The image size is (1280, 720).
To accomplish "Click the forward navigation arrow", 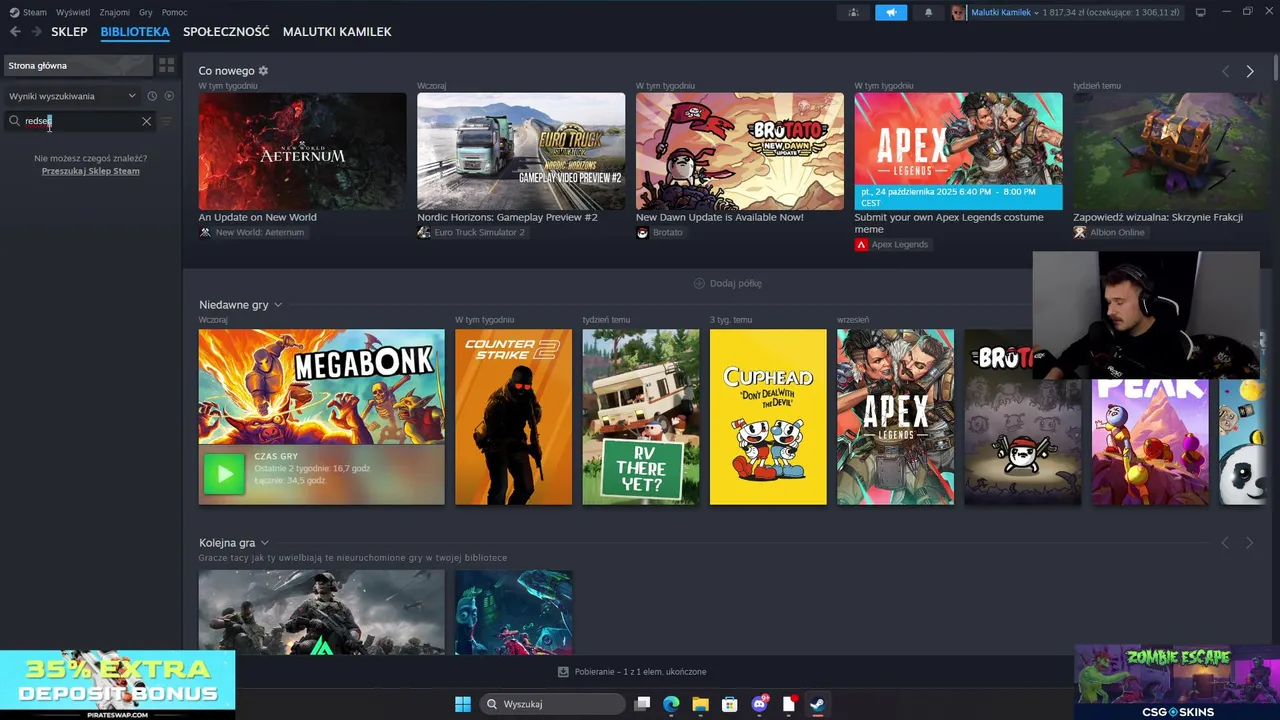I will pos(36,32).
